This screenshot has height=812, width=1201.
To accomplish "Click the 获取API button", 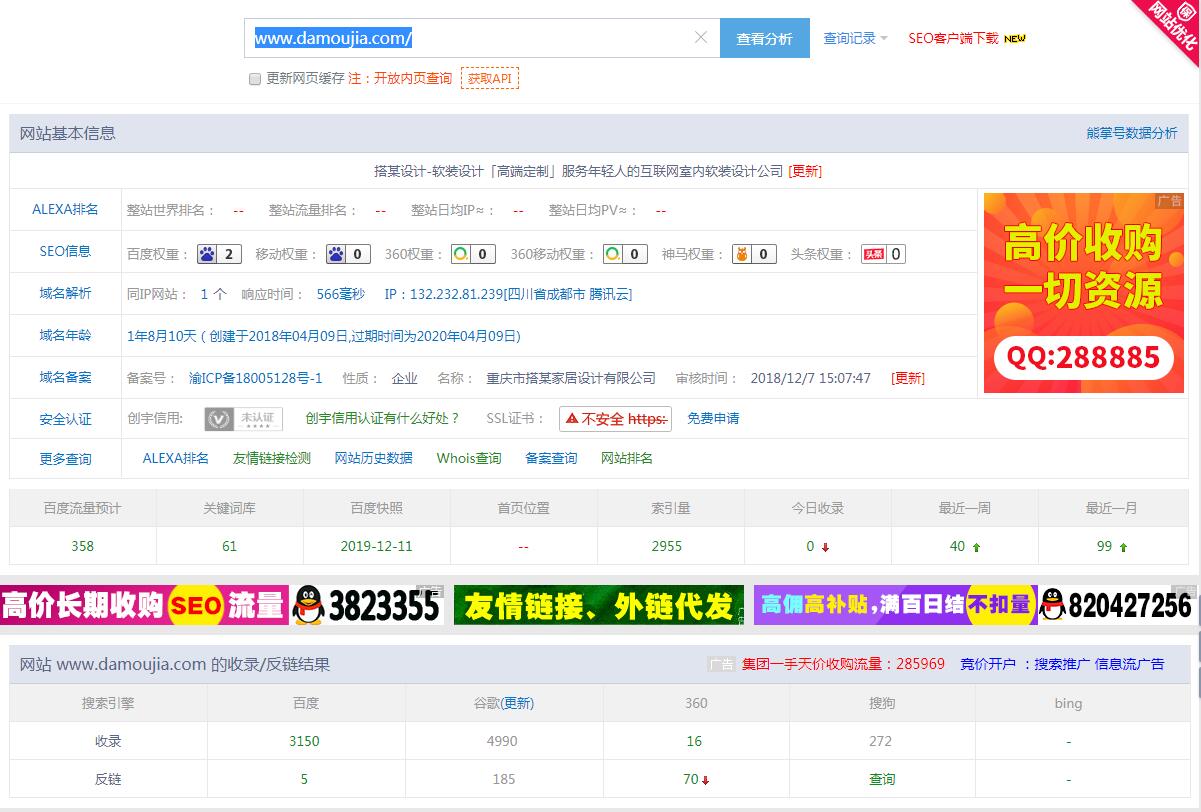I will [490, 78].
